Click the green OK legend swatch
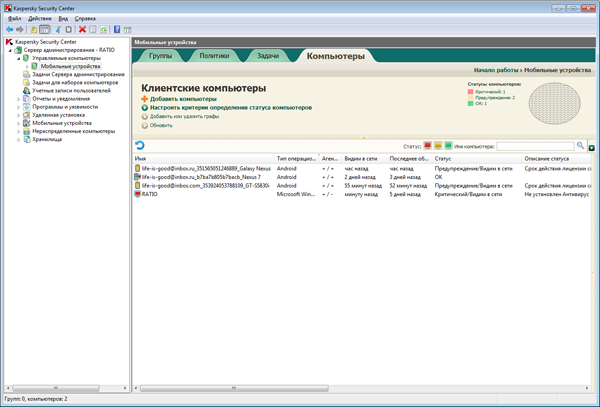 [470, 103]
